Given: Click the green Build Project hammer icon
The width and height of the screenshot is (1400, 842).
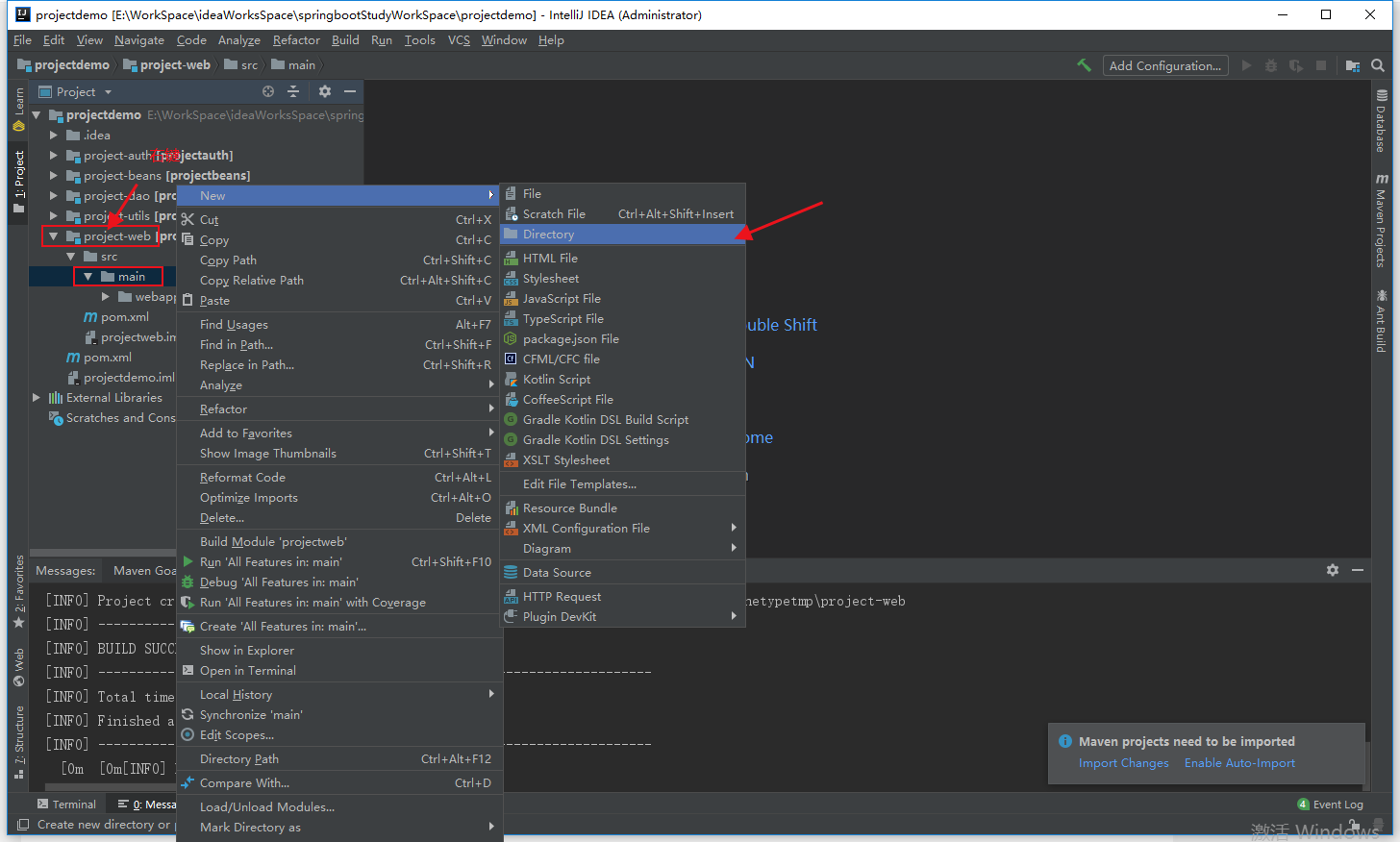Looking at the screenshot, I should (1084, 65).
